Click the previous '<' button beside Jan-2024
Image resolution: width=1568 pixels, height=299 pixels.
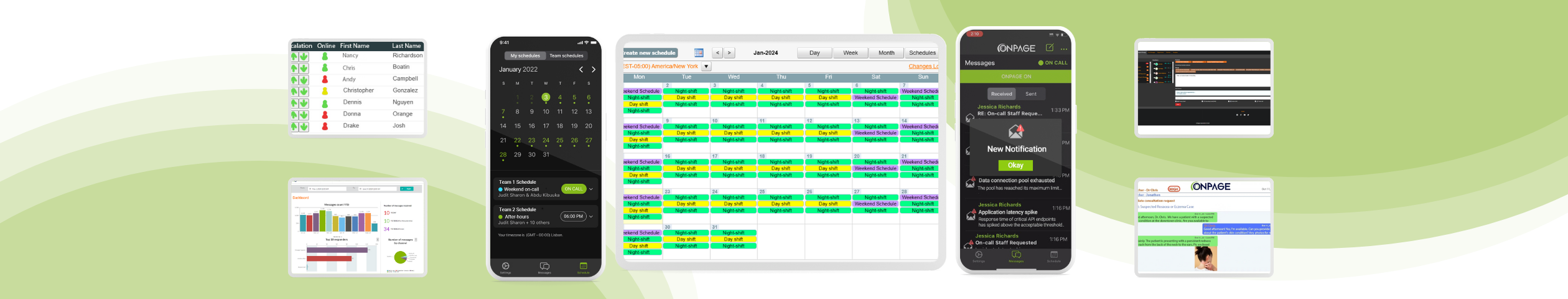pos(717,53)
